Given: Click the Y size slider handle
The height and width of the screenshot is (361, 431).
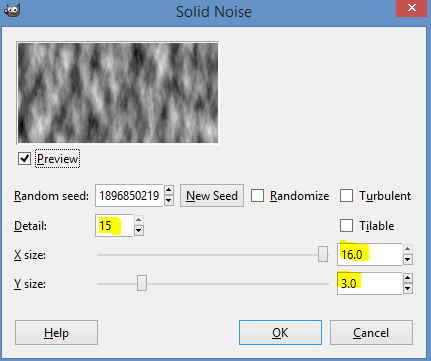Looking at the screenshot, I should [x=142, y=283].
